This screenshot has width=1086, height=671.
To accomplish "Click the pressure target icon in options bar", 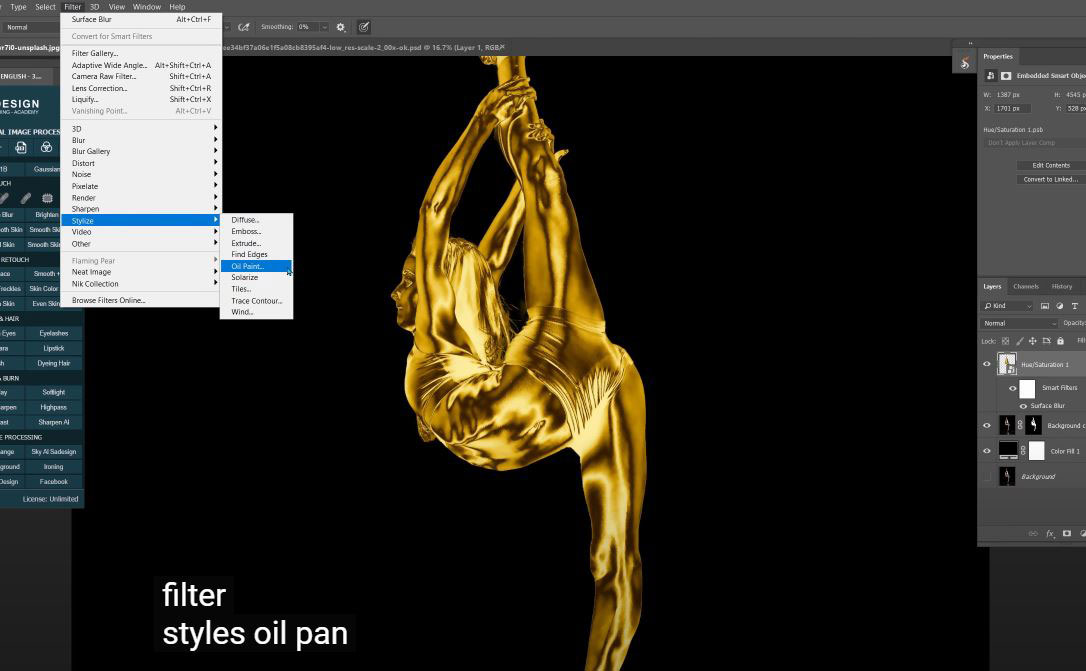I will [x=364, y=27].
